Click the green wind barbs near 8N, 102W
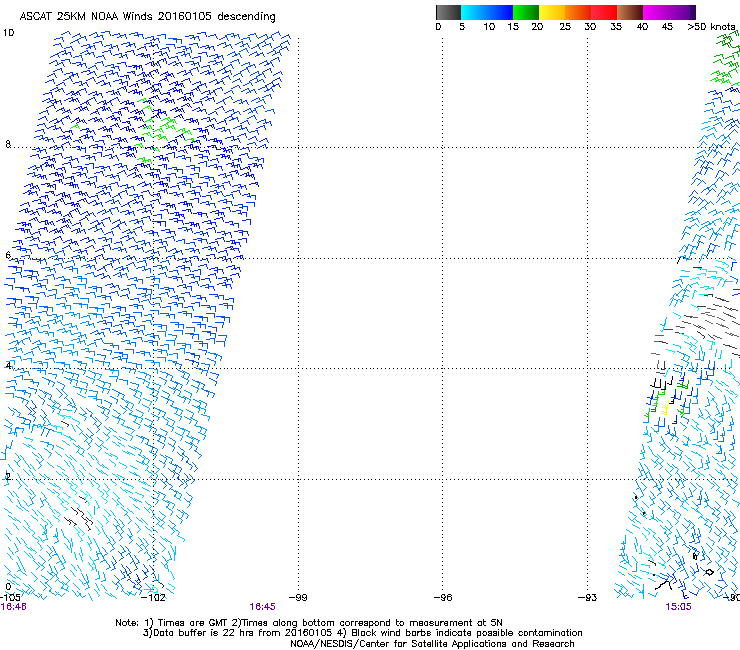The image size is (740, 650). [163, 130]
